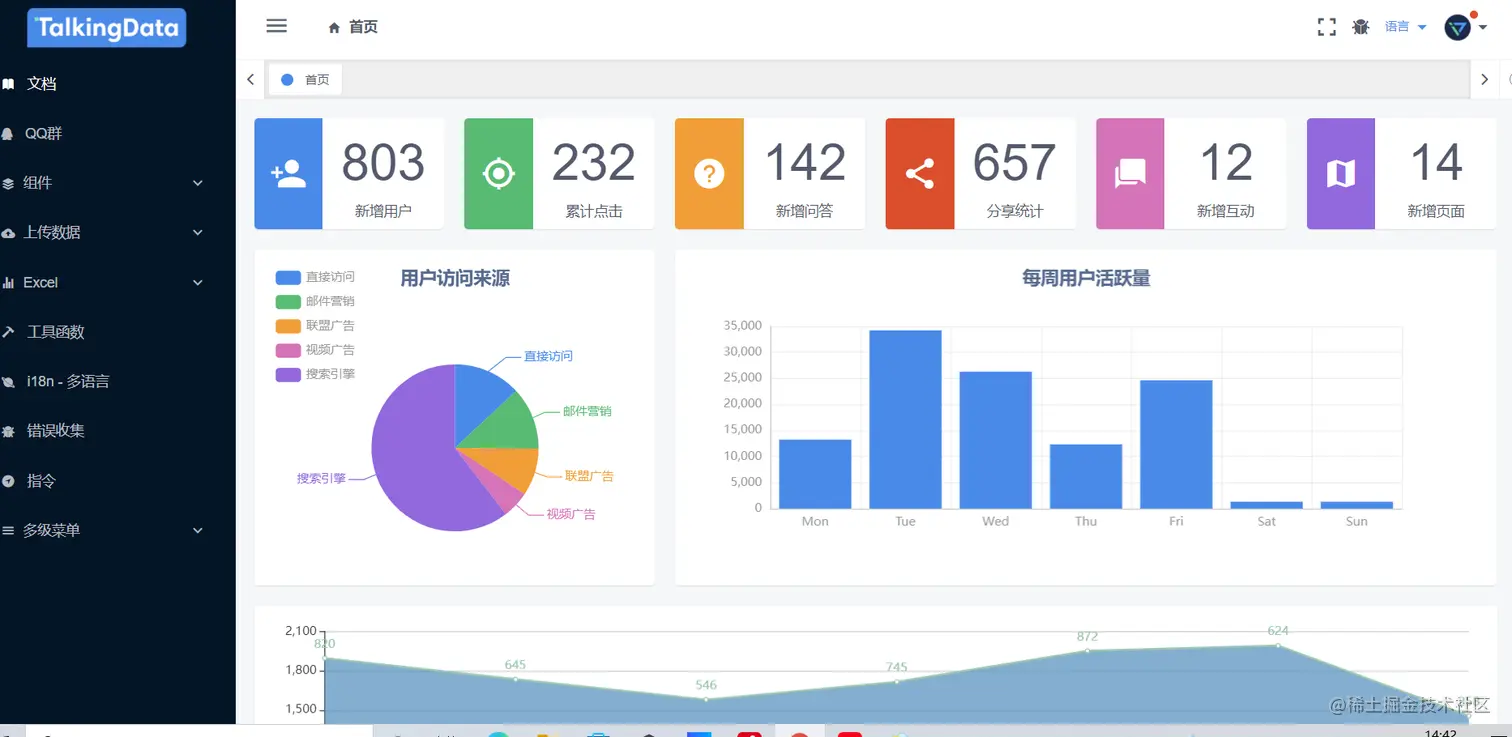This screenshot has height=737, width=1512.
Task: Click the Sat bar in the weekly chart
Action: point(1267,505)
